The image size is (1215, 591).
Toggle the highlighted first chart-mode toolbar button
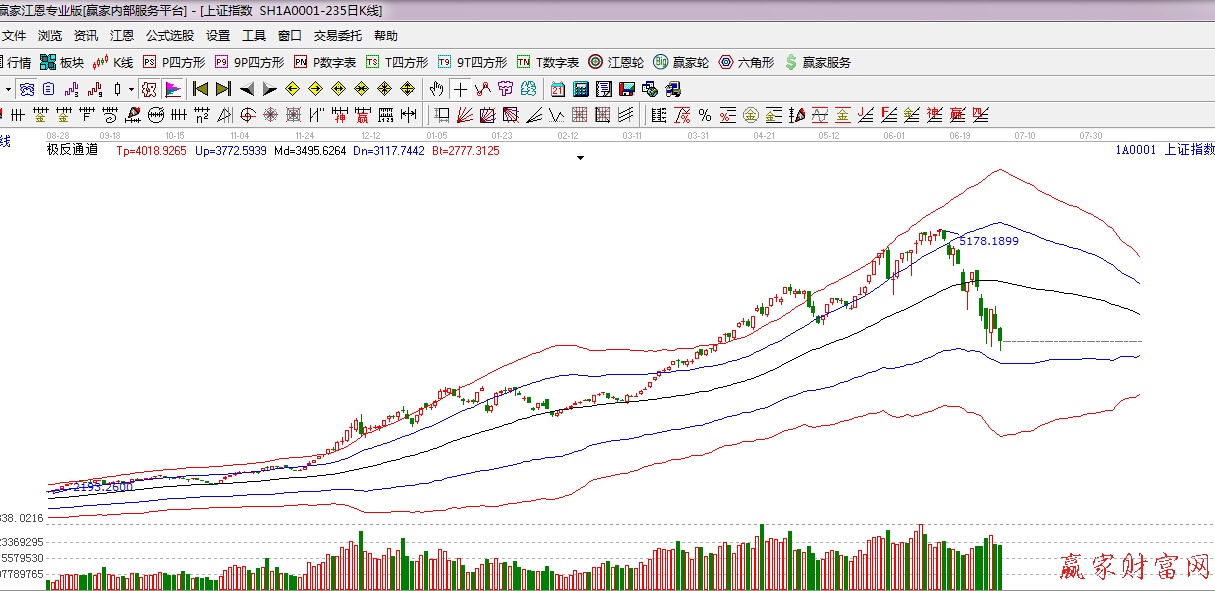[27, 88]
